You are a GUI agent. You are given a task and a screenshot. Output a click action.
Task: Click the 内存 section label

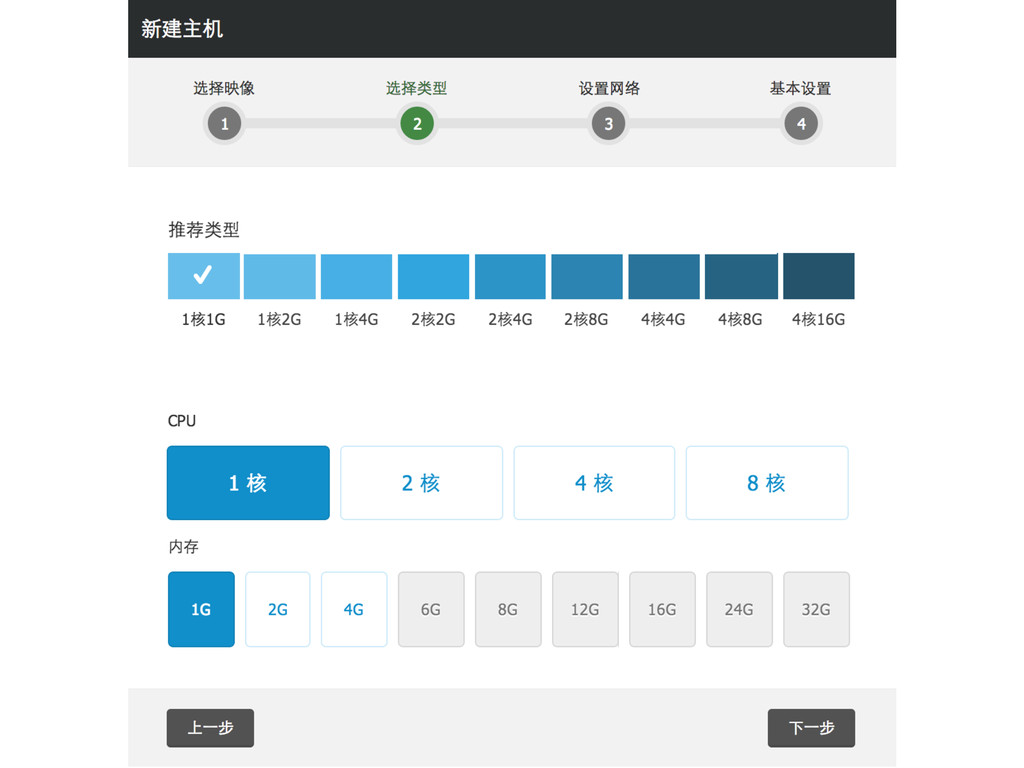coord(184,547)
